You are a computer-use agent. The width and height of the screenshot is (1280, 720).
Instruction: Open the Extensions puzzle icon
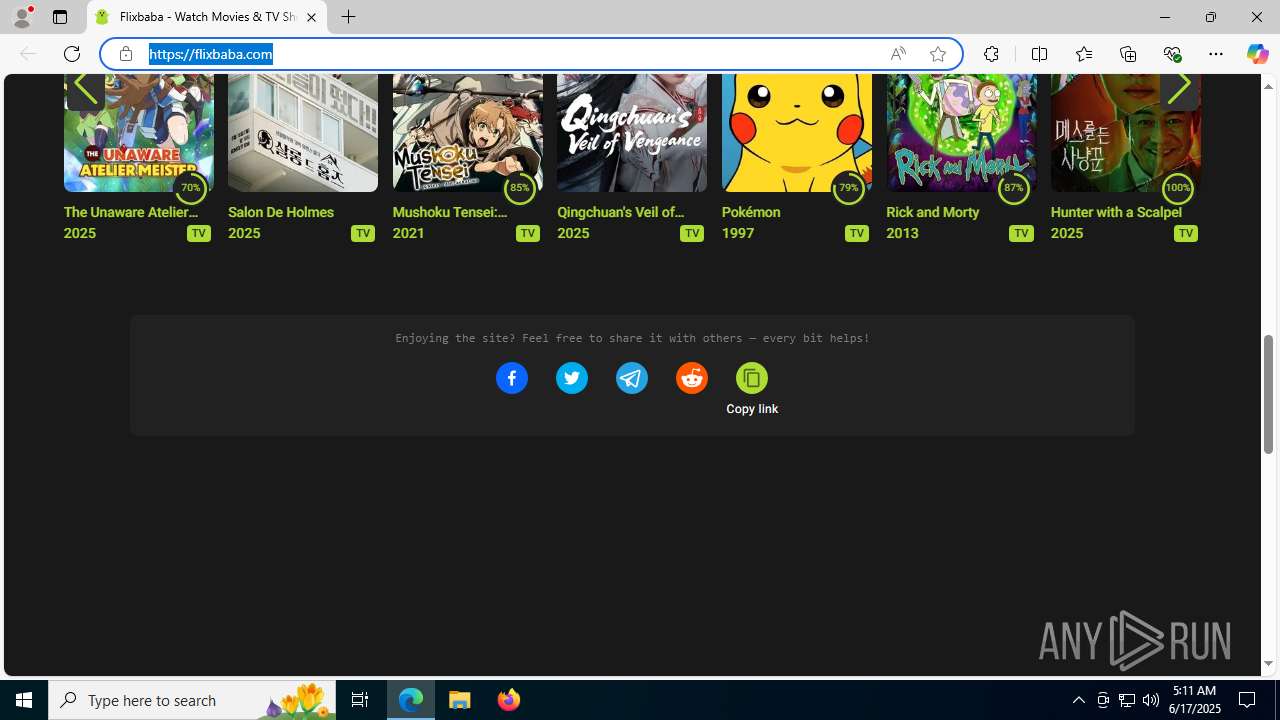[991, 54]
